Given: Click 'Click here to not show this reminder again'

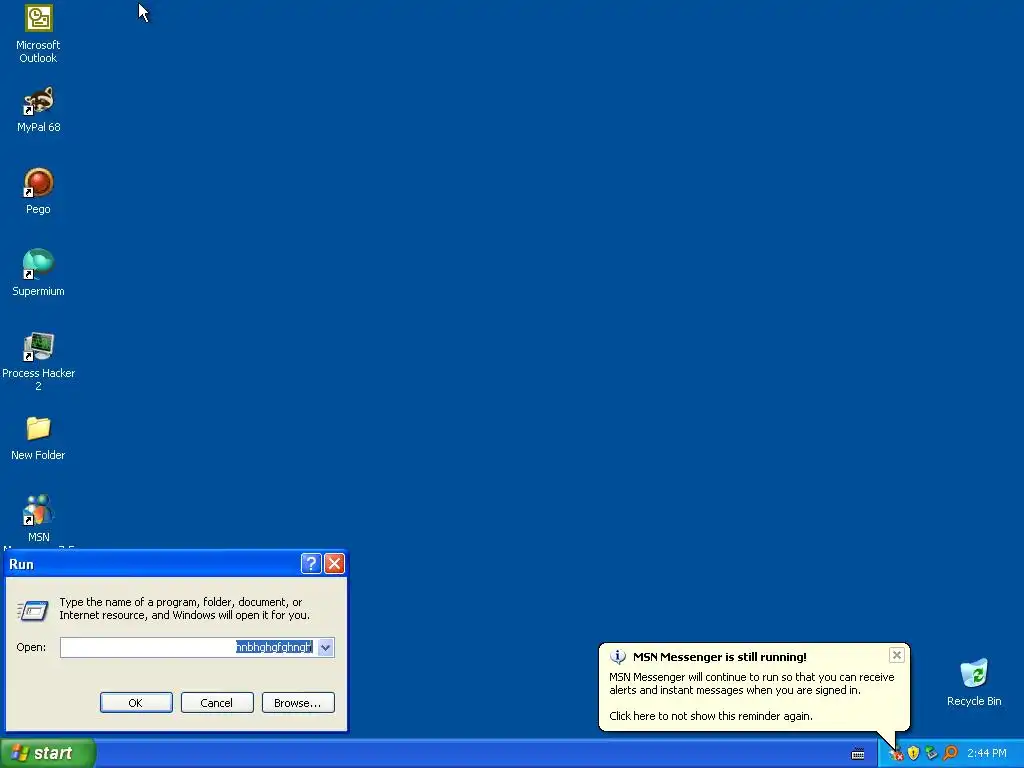Looking at the screenshot, I should tap(711, 716).
